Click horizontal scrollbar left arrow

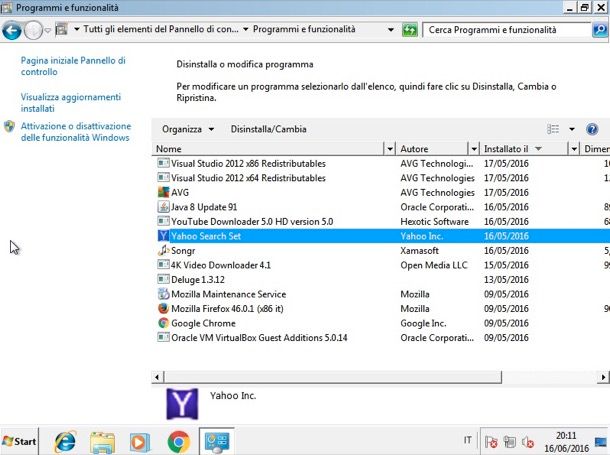(157, 377)
